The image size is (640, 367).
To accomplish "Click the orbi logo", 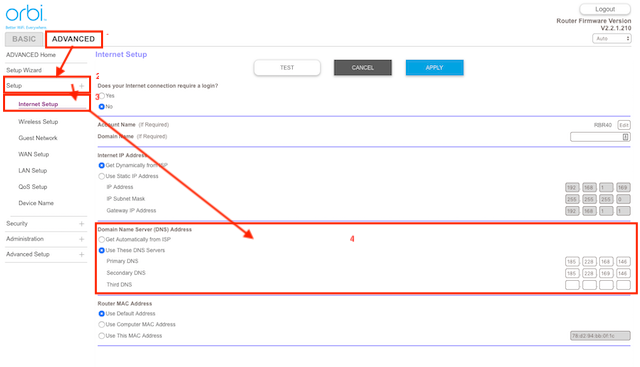I will [x=25, y=15].
